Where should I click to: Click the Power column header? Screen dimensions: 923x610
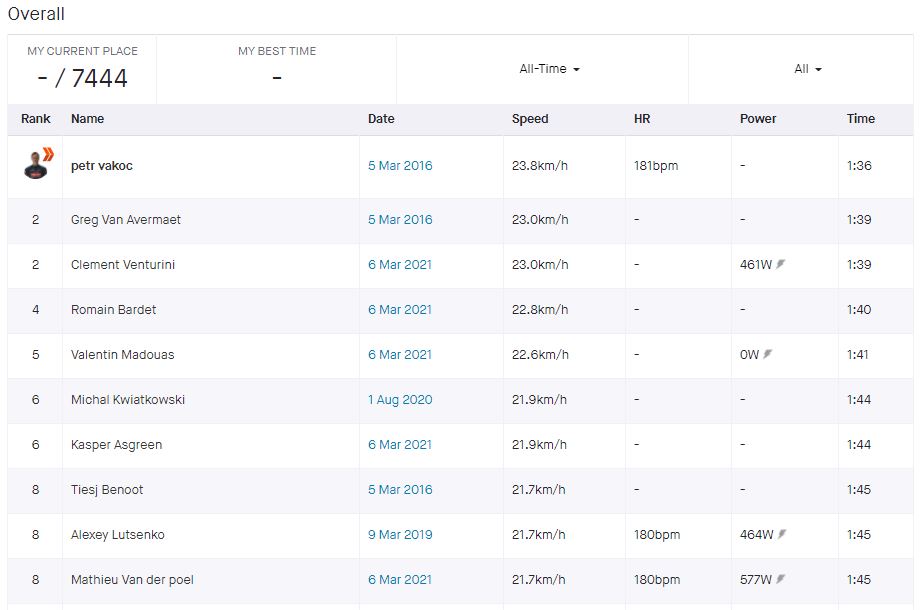click(758, 118)
